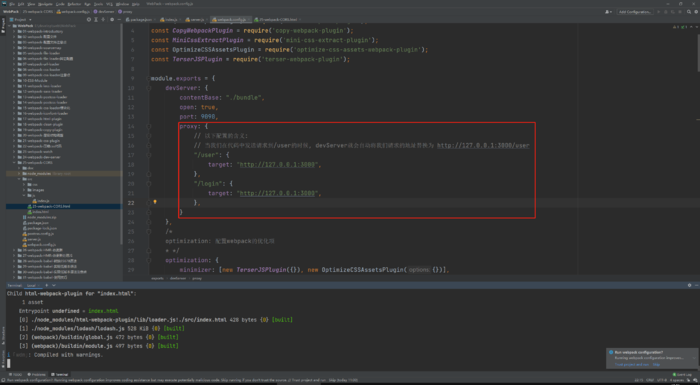This screenshot has height=385, width=700.
Task: Open the Refactor menu
Action: pos(74,4)
